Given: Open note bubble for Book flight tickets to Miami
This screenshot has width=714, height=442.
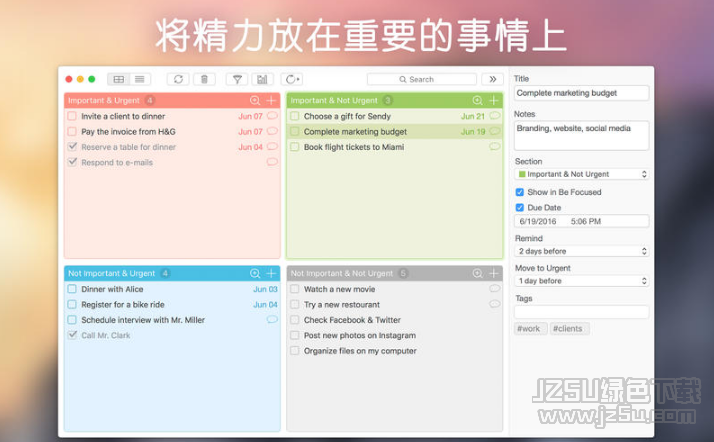Looking at the screenshot, I should click(495, 147).
